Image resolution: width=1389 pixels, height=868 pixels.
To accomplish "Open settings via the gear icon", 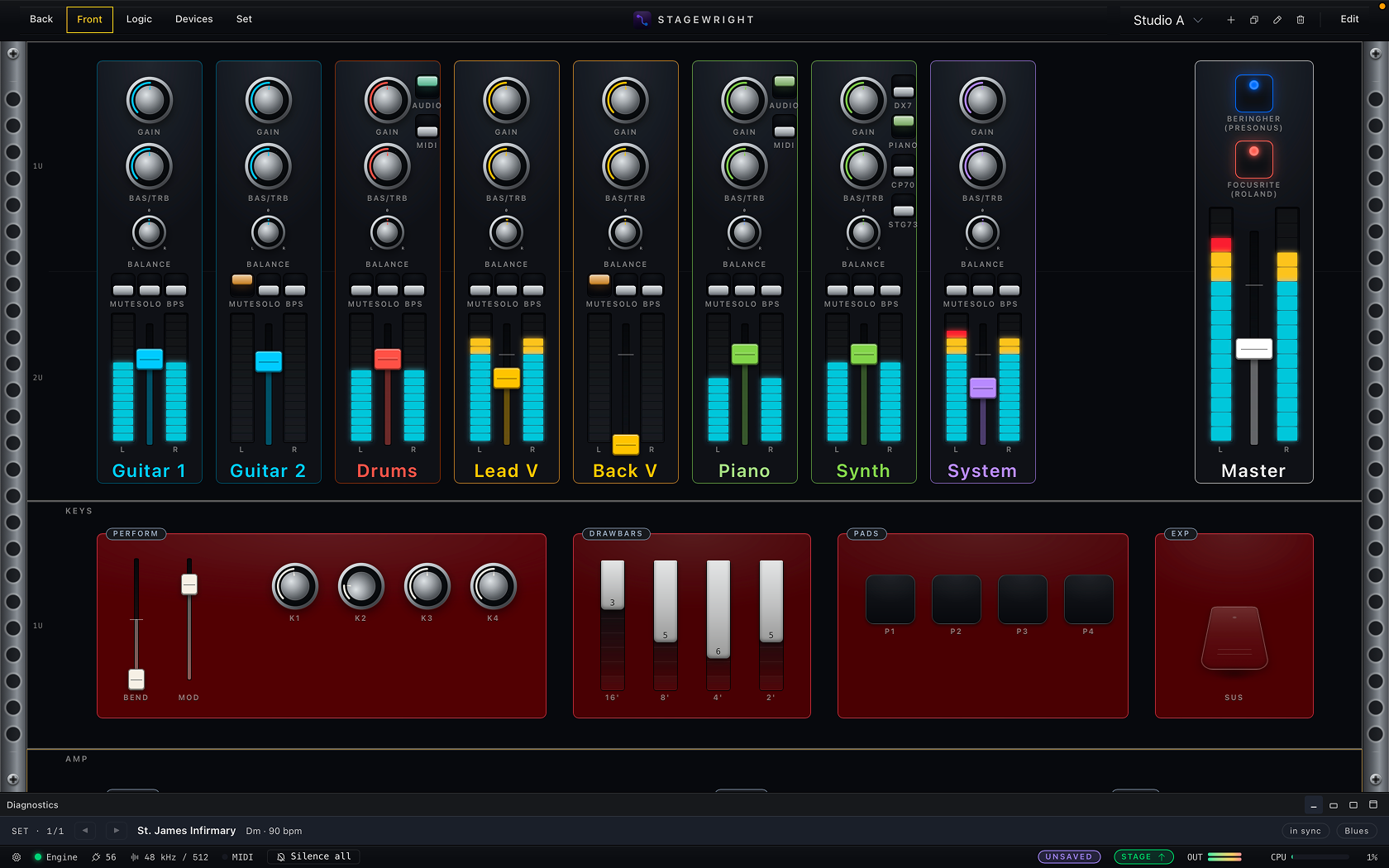I will click(x=17, y=857).
